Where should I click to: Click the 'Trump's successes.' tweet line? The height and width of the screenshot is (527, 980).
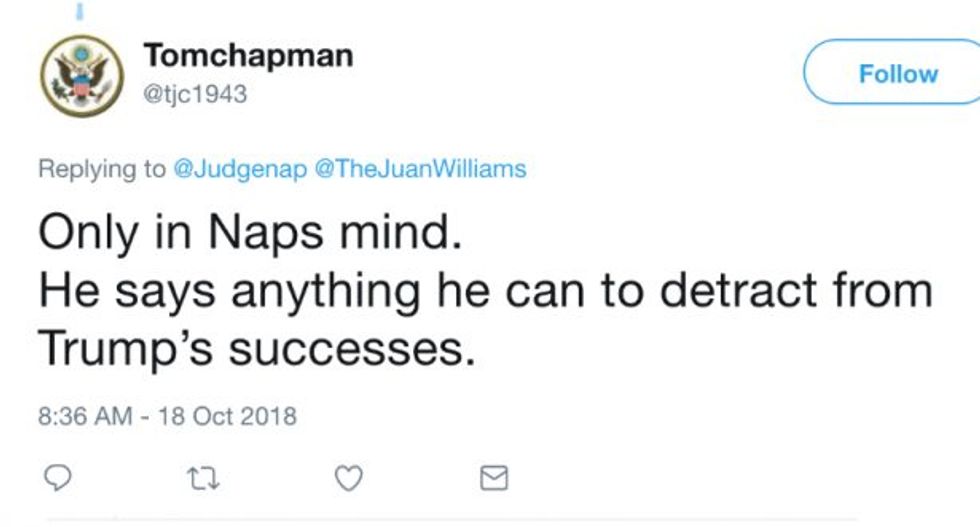coord(257,349)
